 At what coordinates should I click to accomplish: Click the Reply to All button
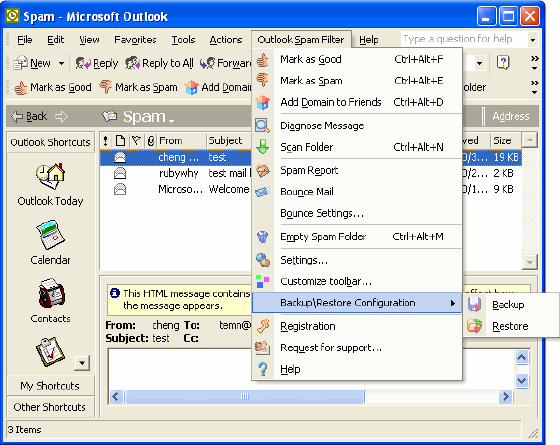tap(159, 64)
